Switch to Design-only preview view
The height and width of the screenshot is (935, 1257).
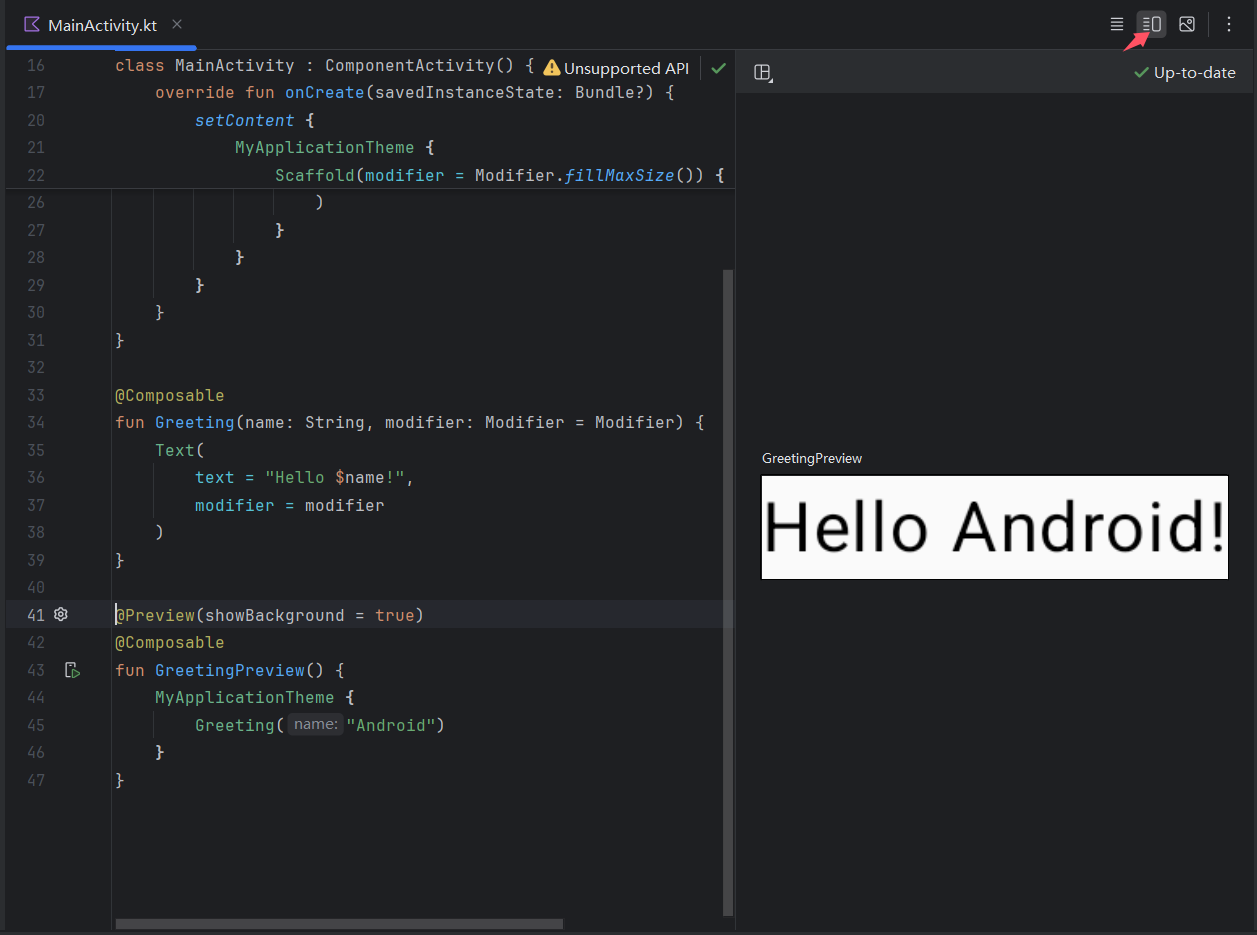(1187, 25)
